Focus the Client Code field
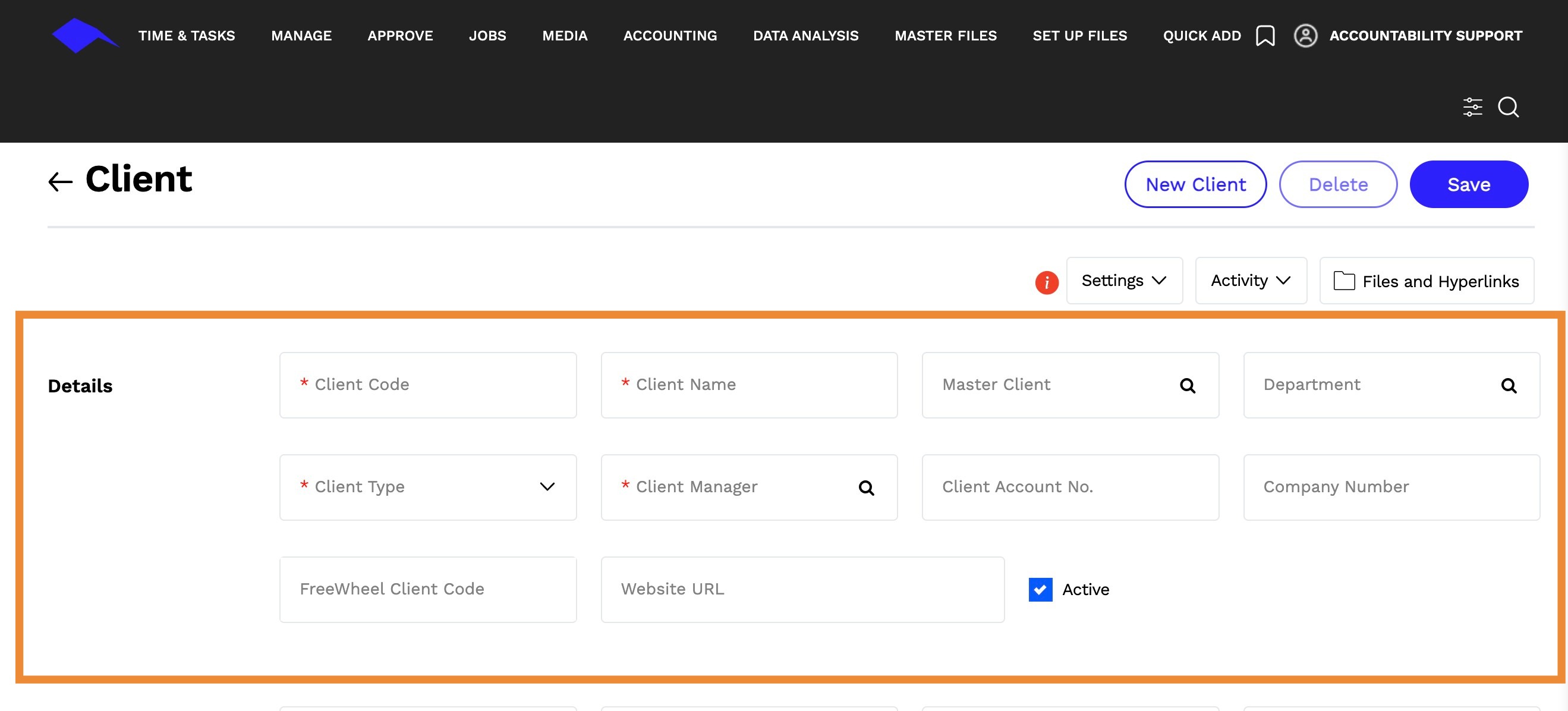1568x711 pixels. tap(428, 385)
